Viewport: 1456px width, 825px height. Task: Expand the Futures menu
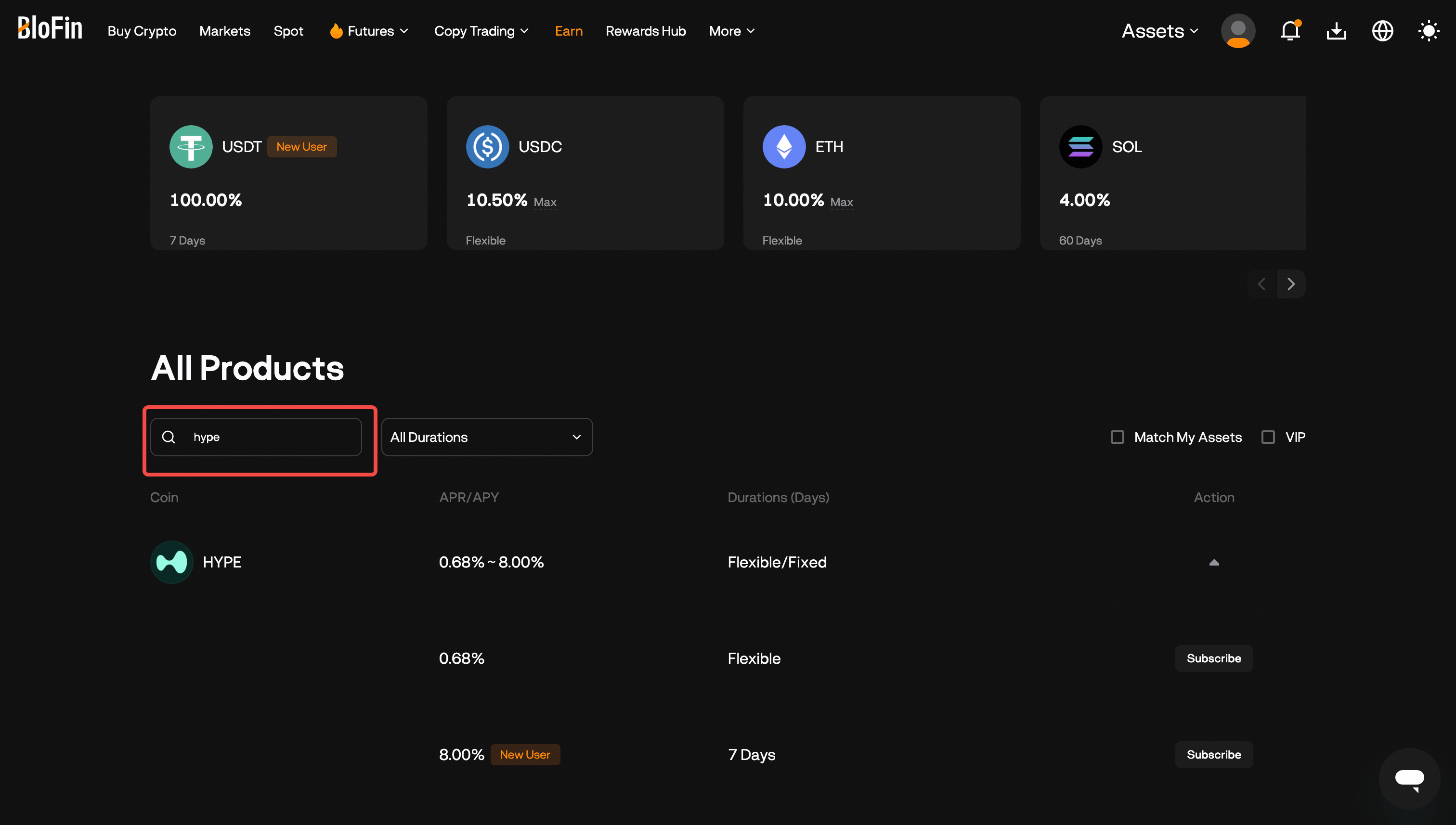pyautogui.click(x=369, y=31)
